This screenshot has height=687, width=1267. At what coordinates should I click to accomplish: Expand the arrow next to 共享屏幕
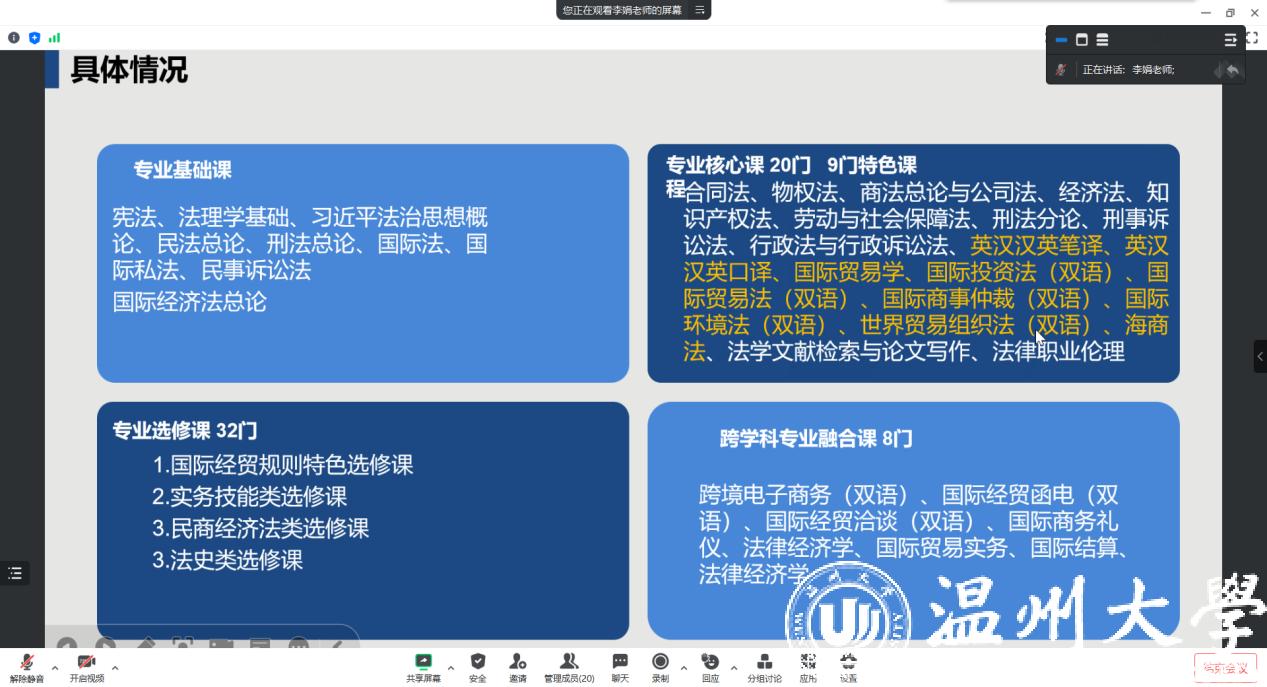pyautogui.click(x=451, y=668)
